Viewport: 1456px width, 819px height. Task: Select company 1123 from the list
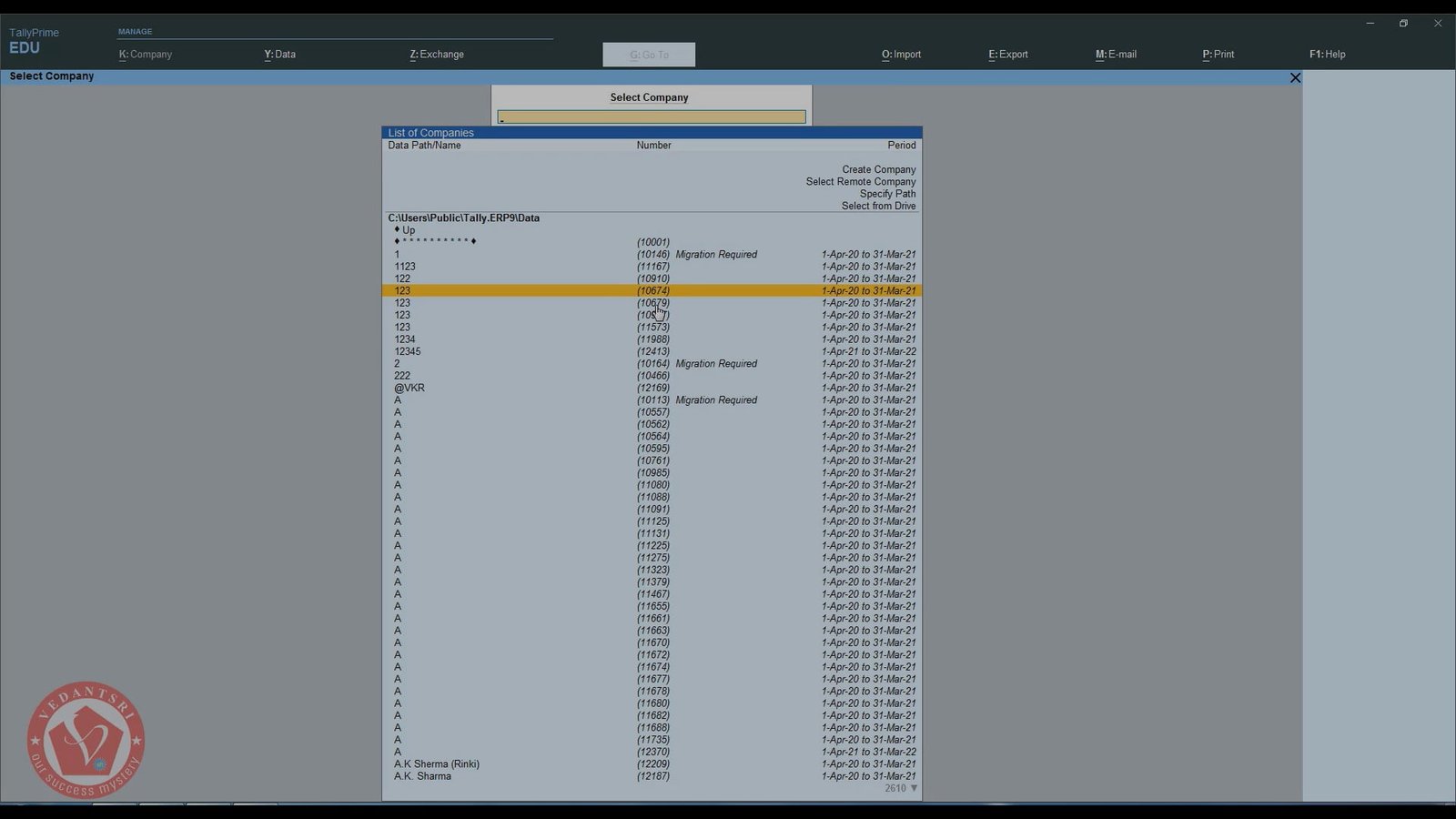click(x=405, y=267)
